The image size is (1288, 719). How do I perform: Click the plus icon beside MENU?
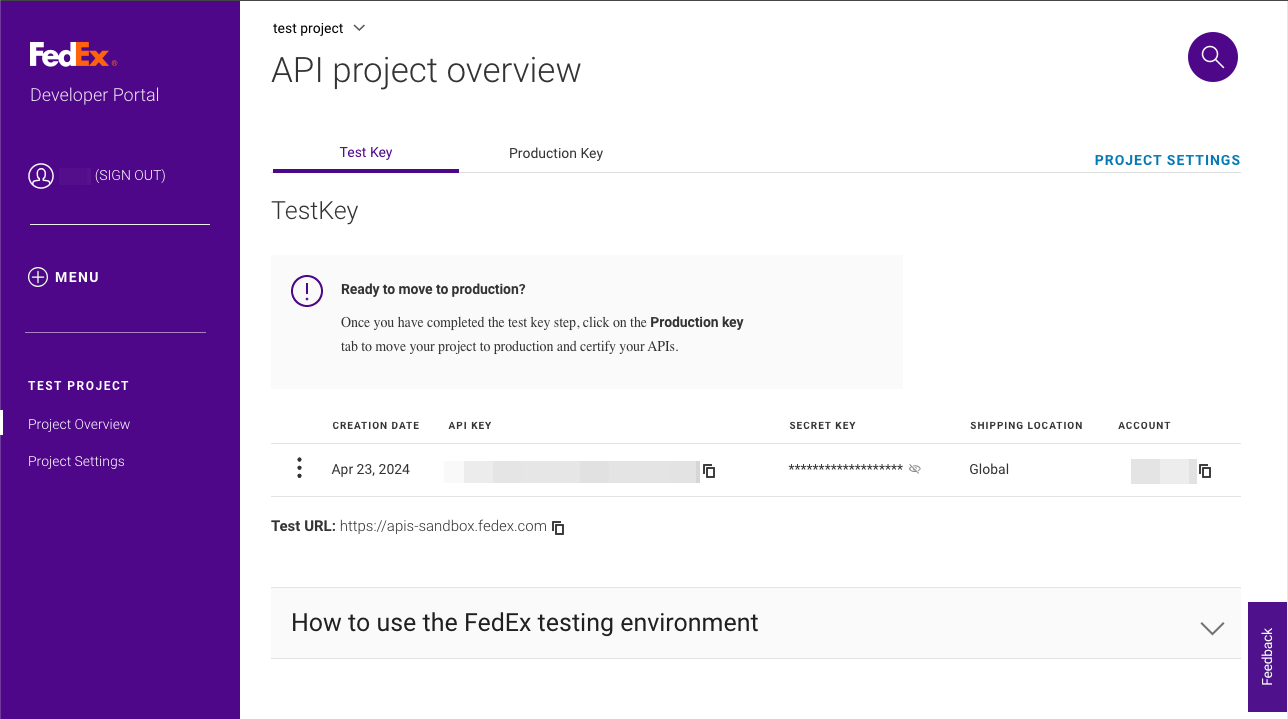point(38,277)
